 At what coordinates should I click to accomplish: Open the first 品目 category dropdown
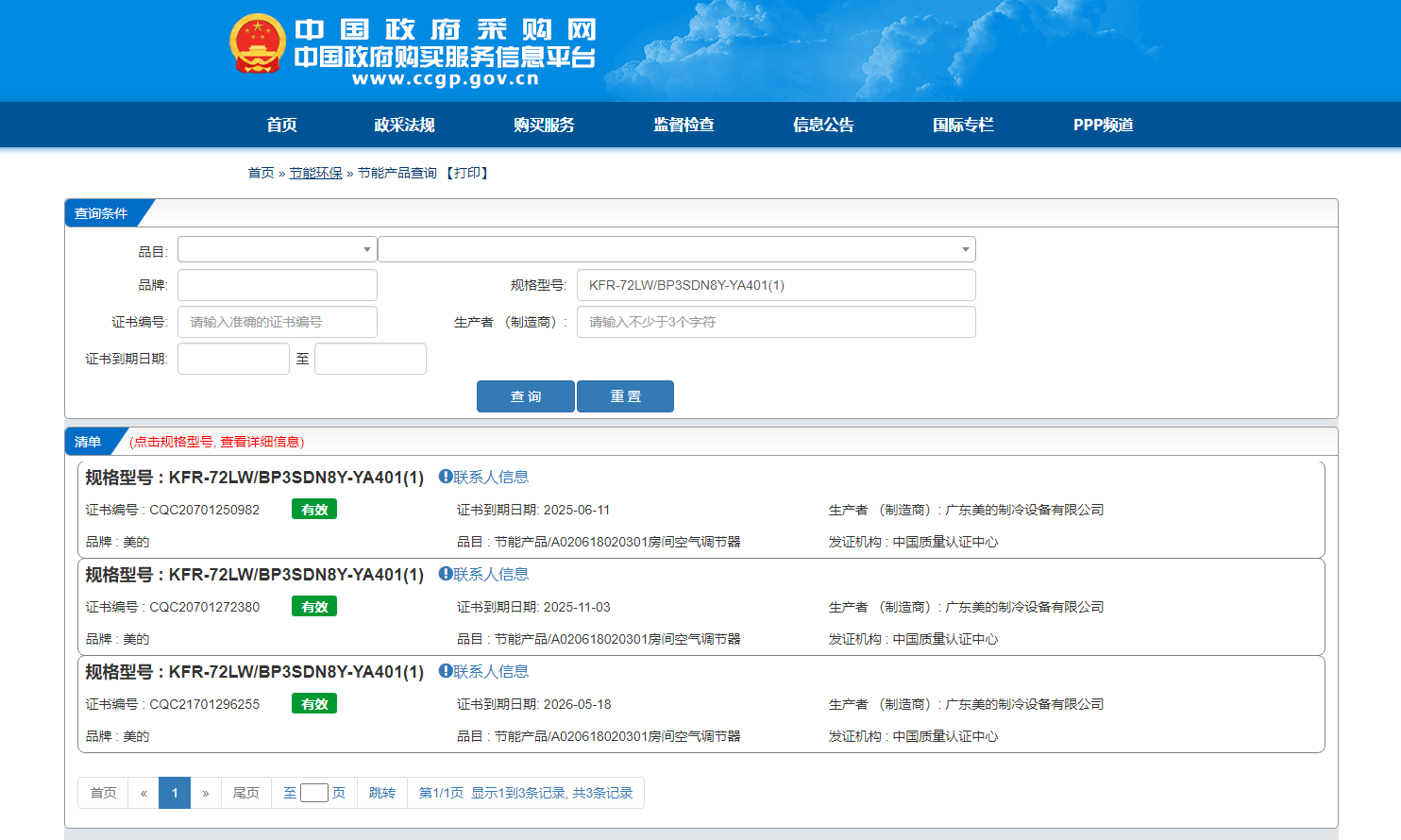coord(278,249)
